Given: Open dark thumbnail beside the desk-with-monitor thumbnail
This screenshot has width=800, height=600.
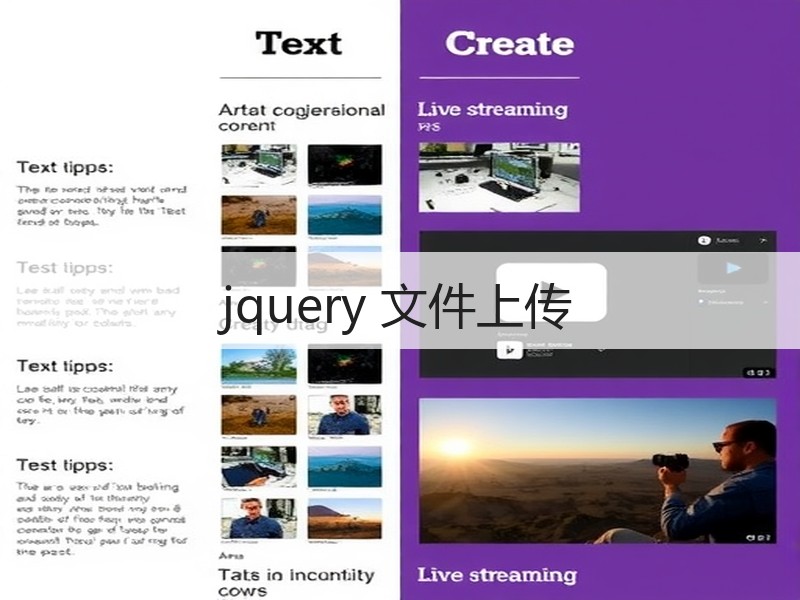Looking at the screenshot, I should pyautogui.click(x=344, y=164).
